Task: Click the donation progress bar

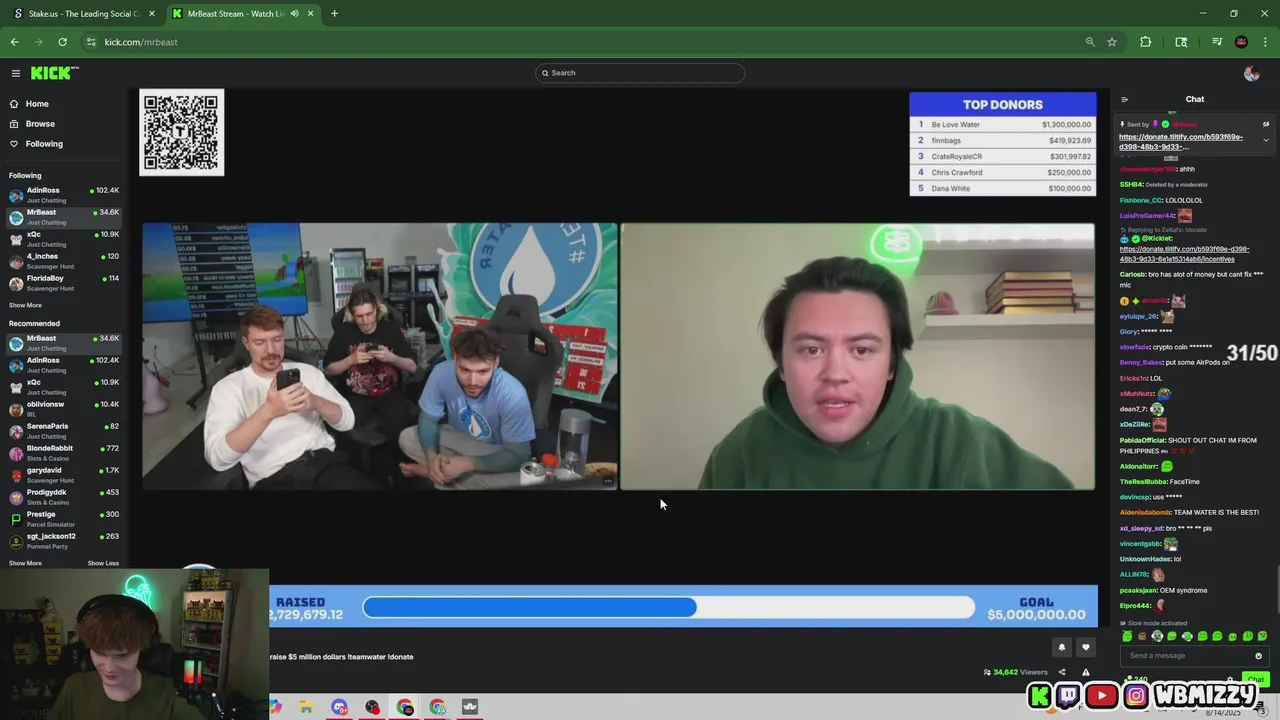Action: click(668, 607)
